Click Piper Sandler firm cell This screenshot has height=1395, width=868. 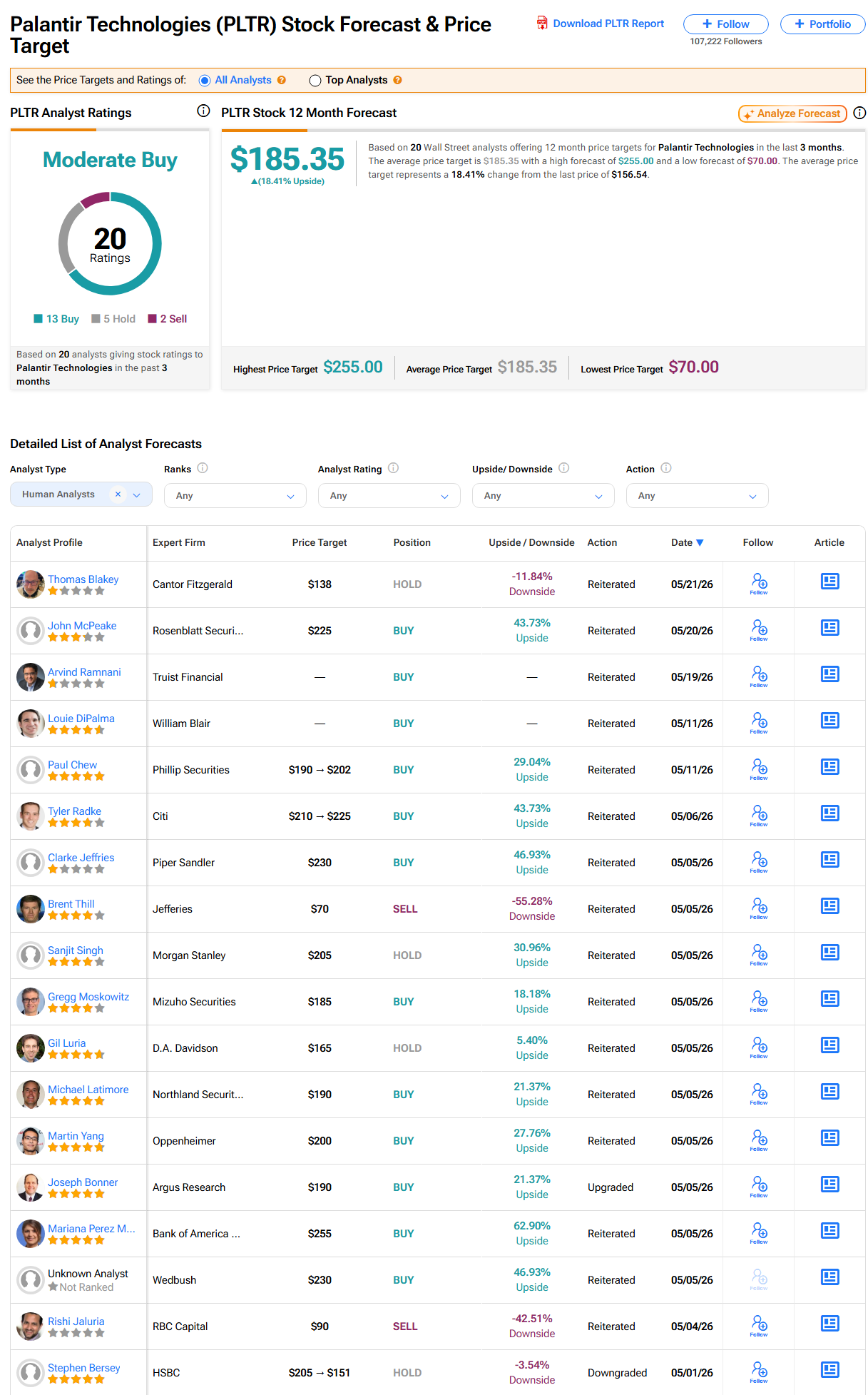[x=183, y=862]
